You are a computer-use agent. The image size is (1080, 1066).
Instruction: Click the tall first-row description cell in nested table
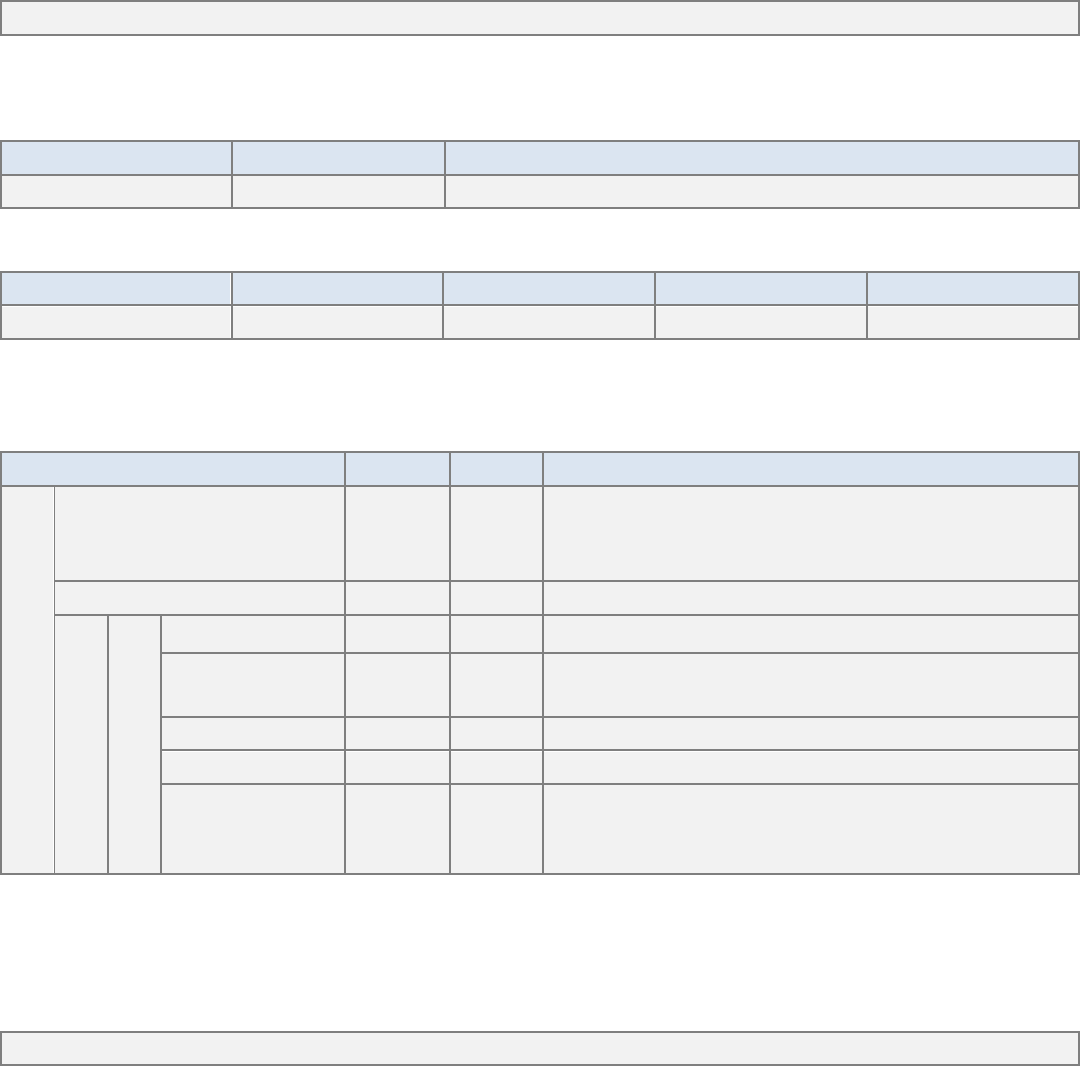tap(811, 533)
